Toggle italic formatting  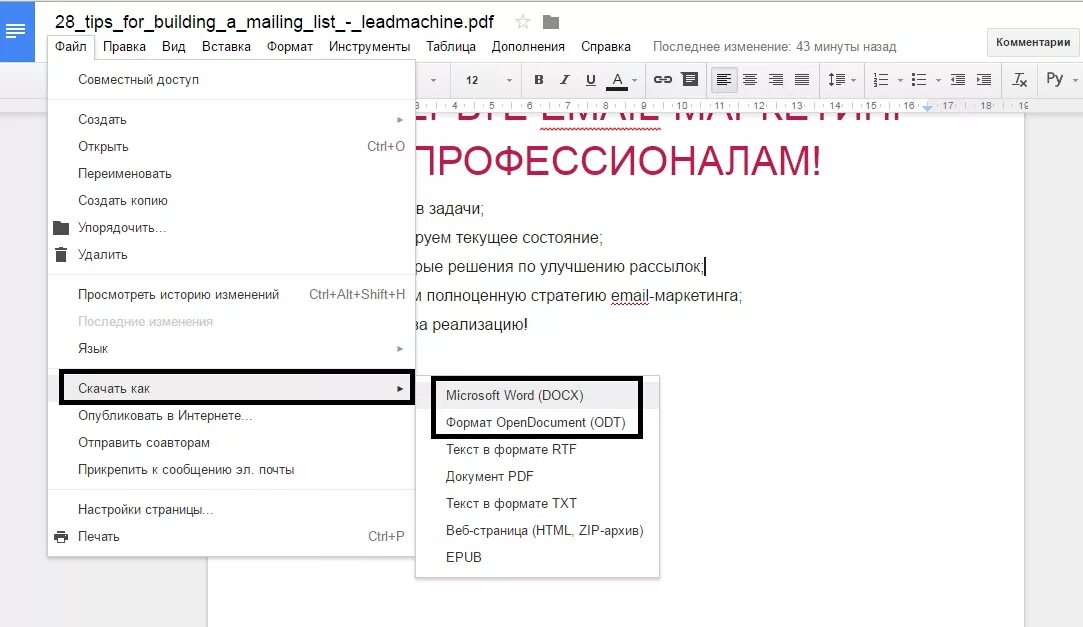[x=564, y=79]
